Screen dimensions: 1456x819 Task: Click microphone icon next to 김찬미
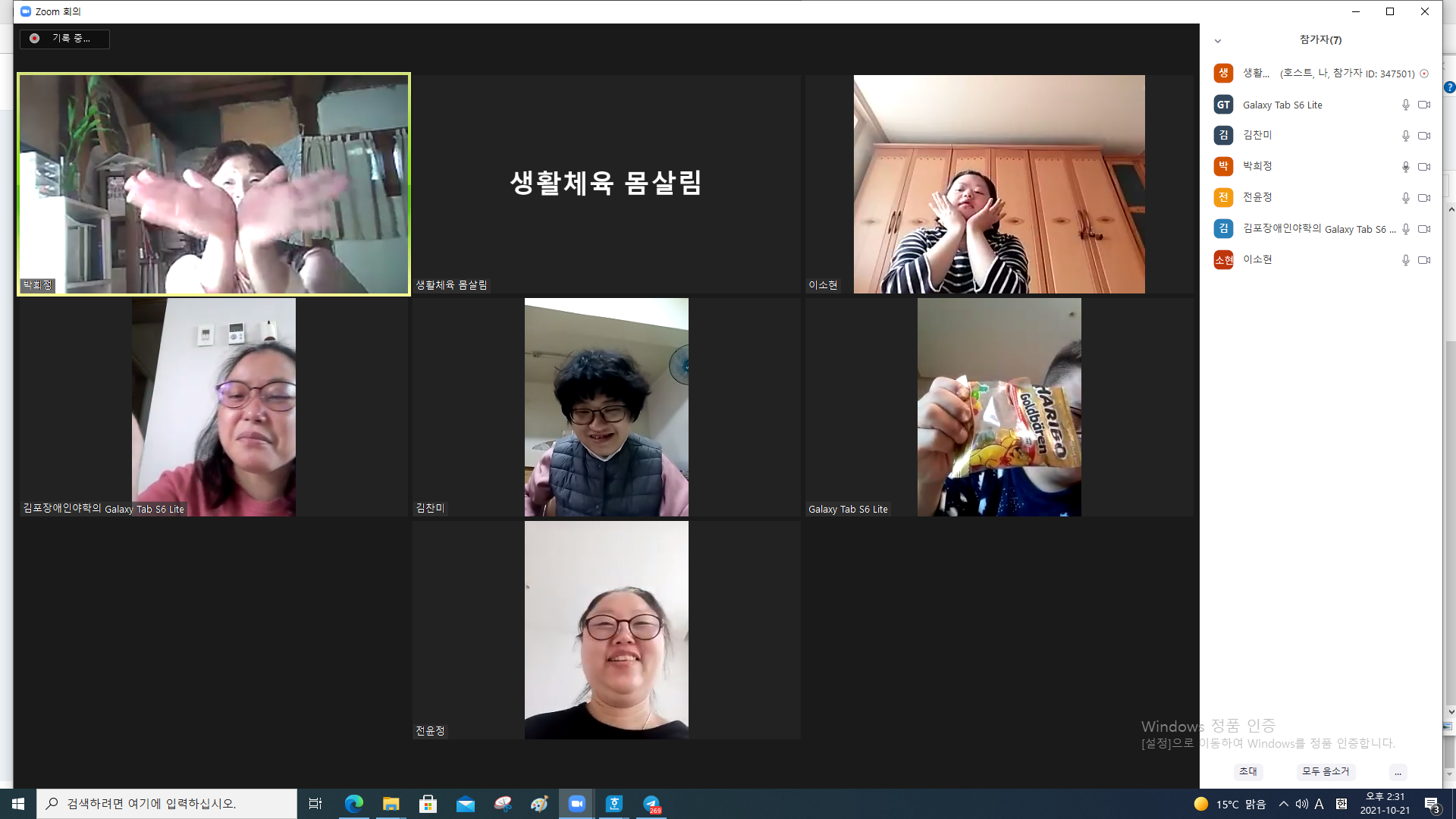pos(1405,136)
